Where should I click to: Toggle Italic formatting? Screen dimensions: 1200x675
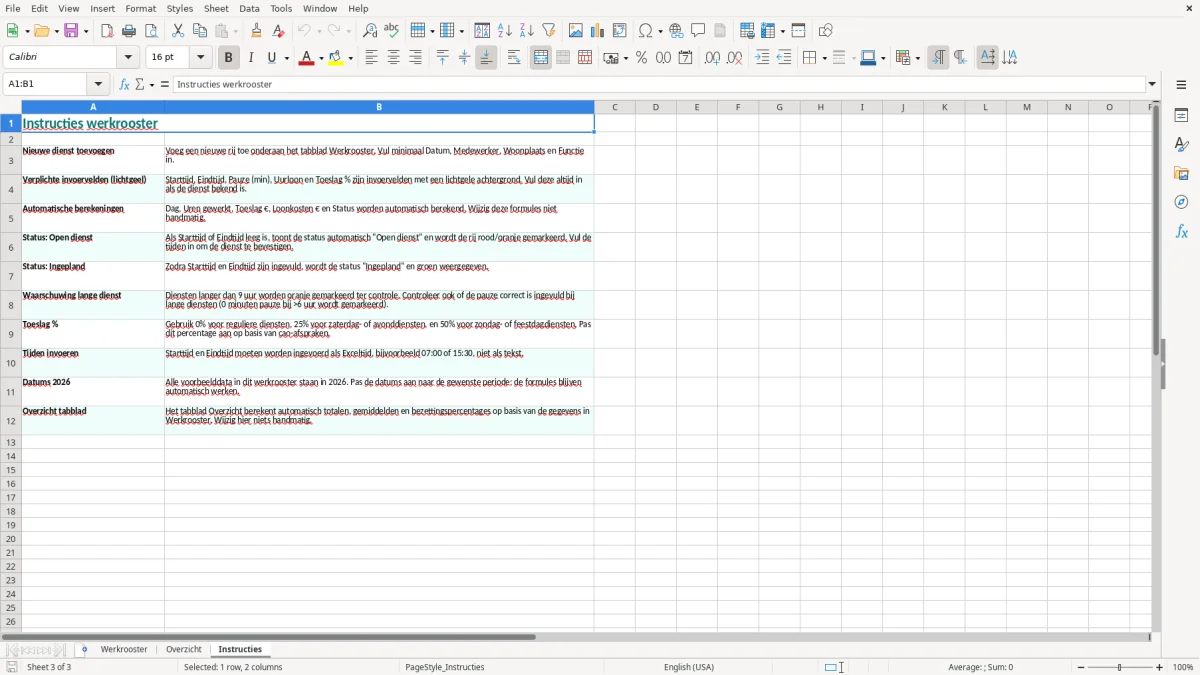[x=251, y=58]
